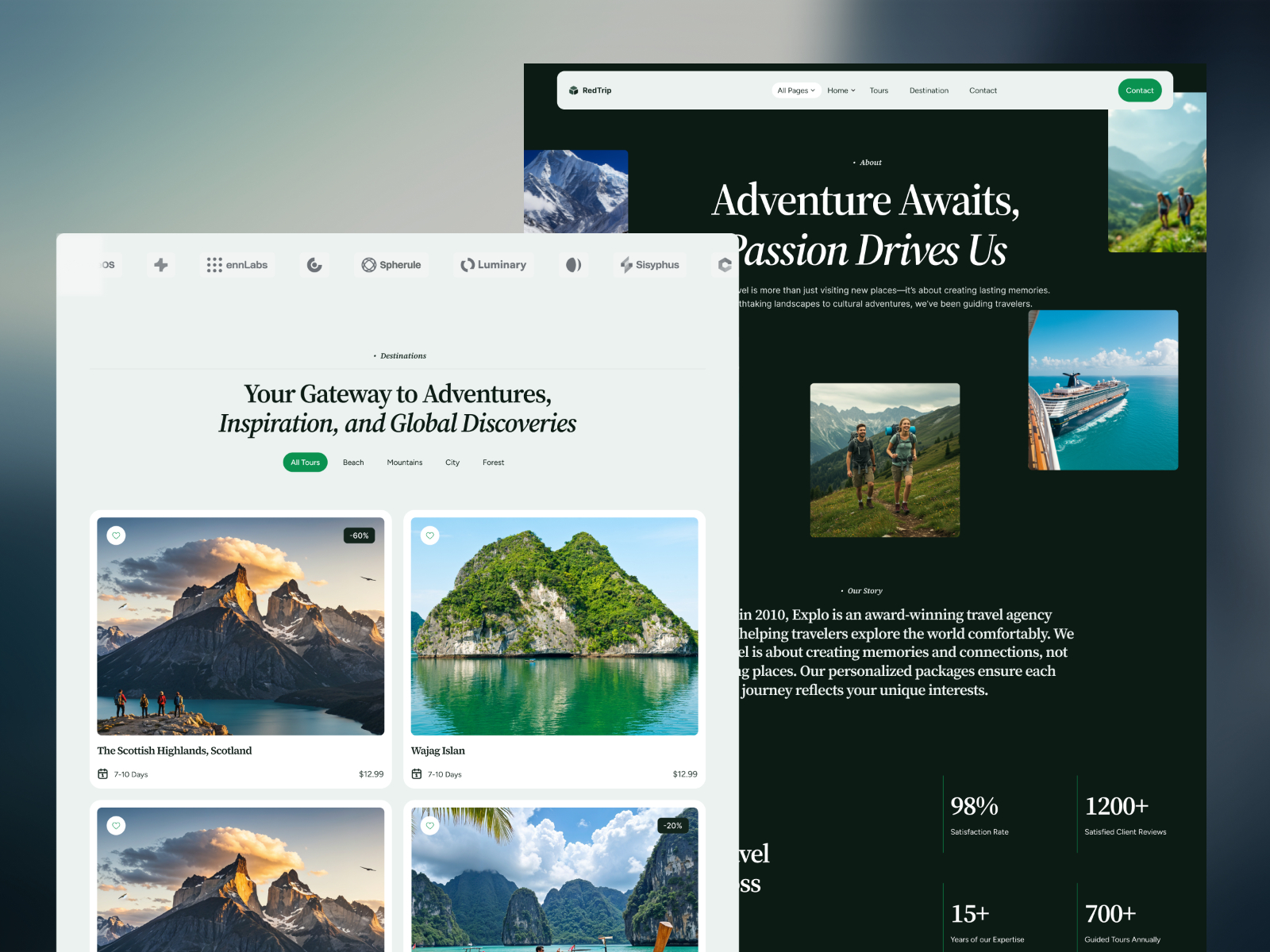Click the crescent logo before Spherule
The image size is (1270, 952).
tap(314, 265)
